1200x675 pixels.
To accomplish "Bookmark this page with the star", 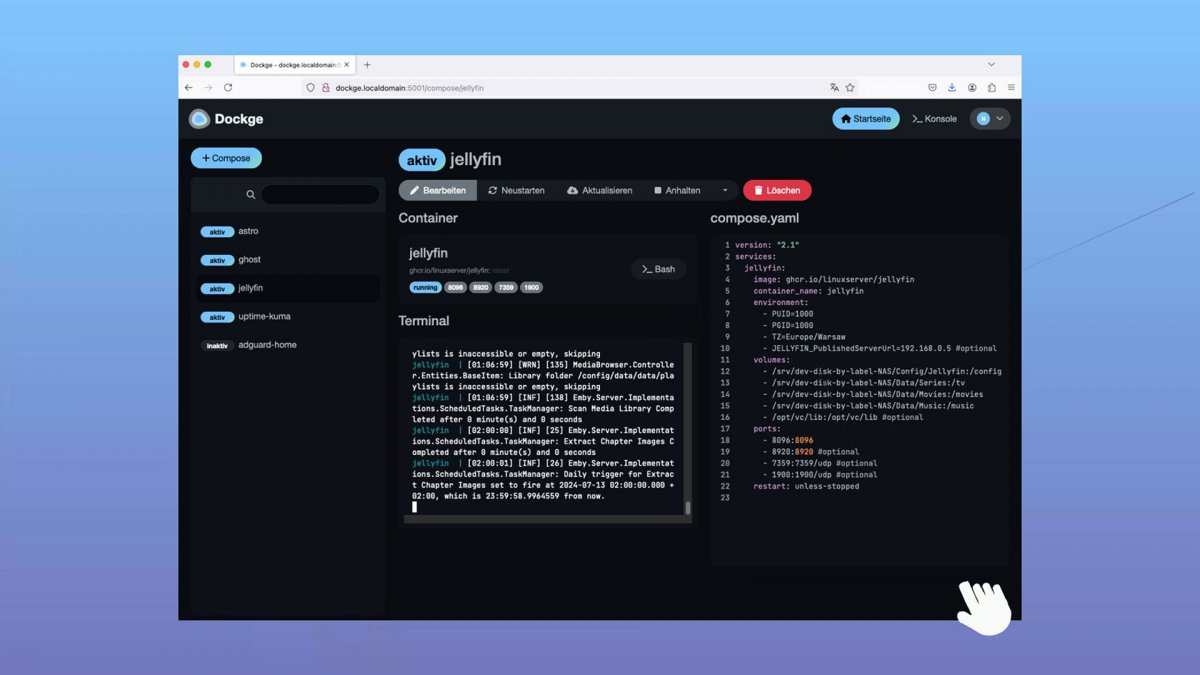I will 850,88.
